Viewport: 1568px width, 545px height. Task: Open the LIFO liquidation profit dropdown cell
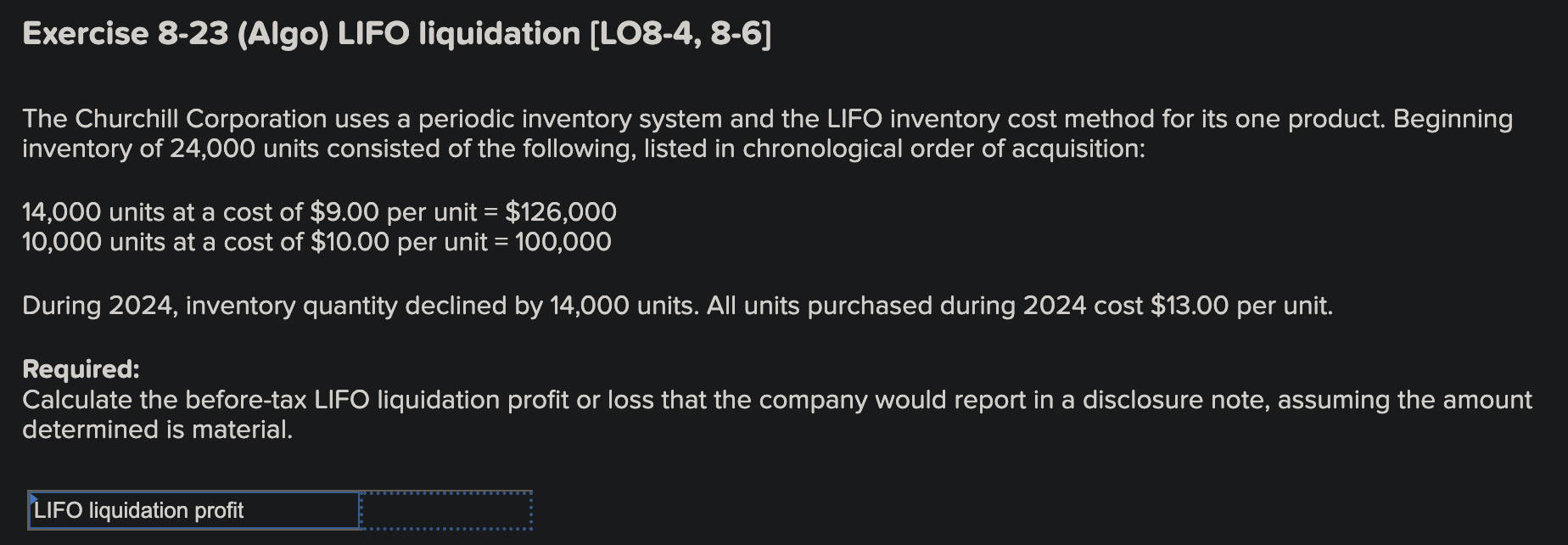(195, 512)
